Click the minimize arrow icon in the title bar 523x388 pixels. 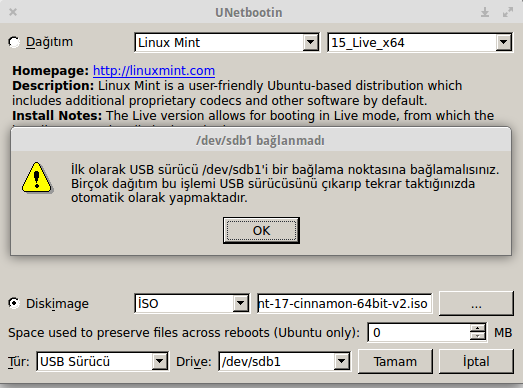pos(485,13)
